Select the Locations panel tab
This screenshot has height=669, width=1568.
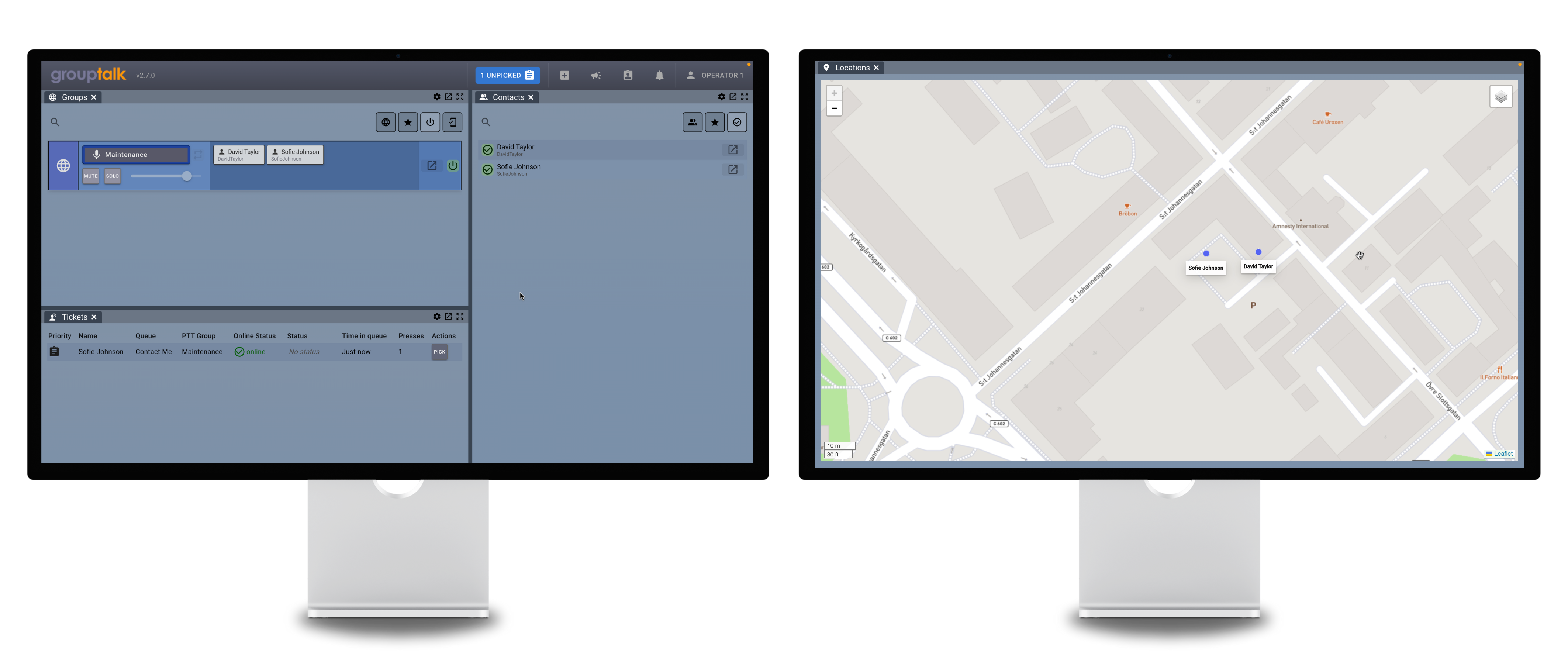(x=852, y=68)
